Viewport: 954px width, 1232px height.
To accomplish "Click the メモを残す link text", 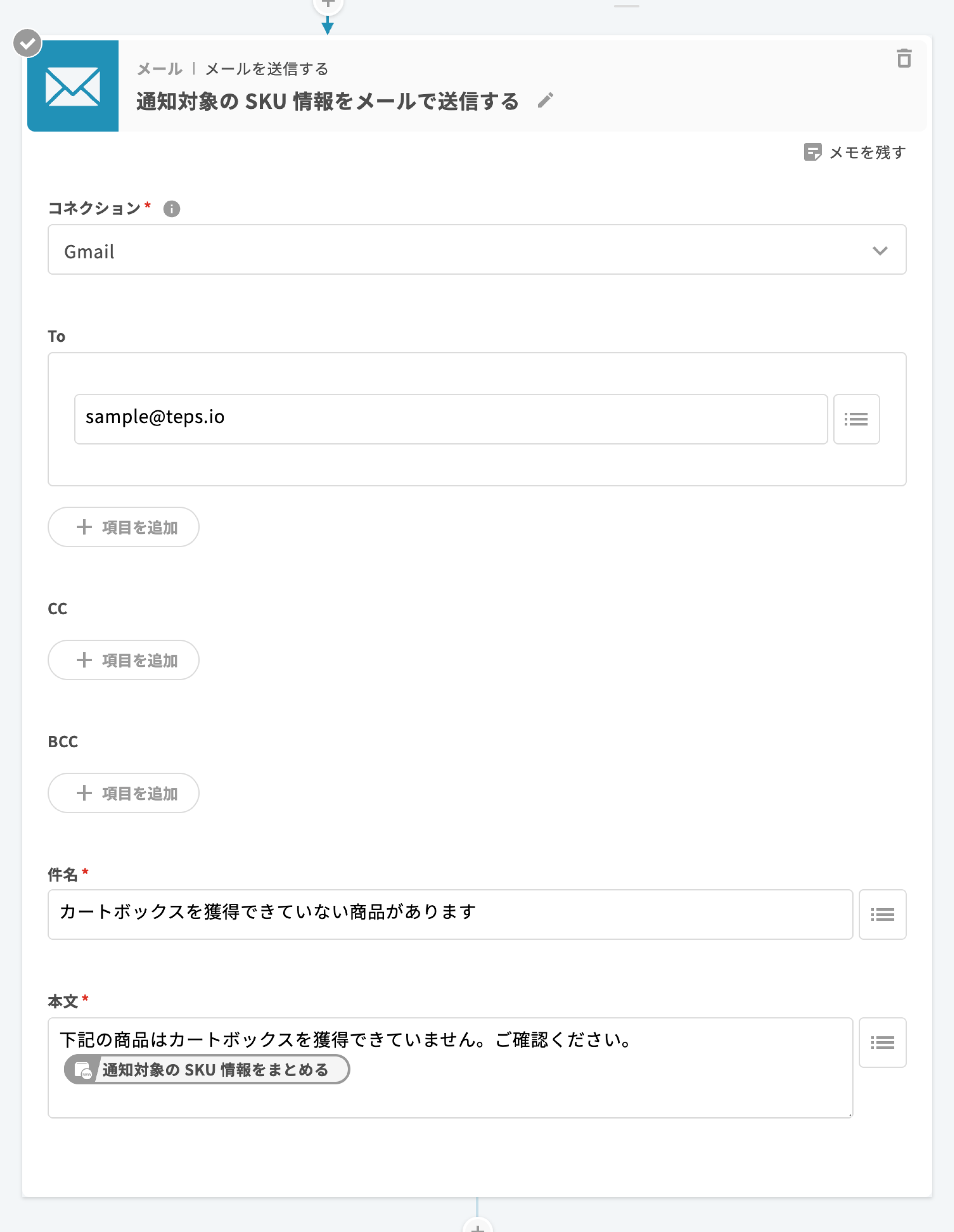I will tap(867, 152).
